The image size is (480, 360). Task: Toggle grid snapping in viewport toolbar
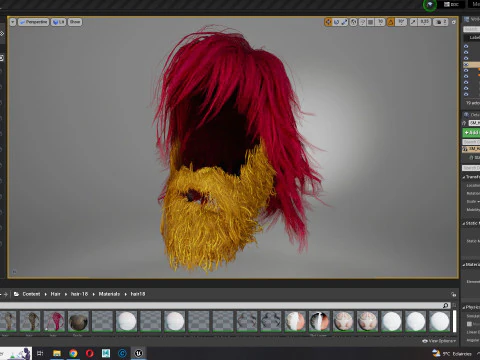(371, 22)
